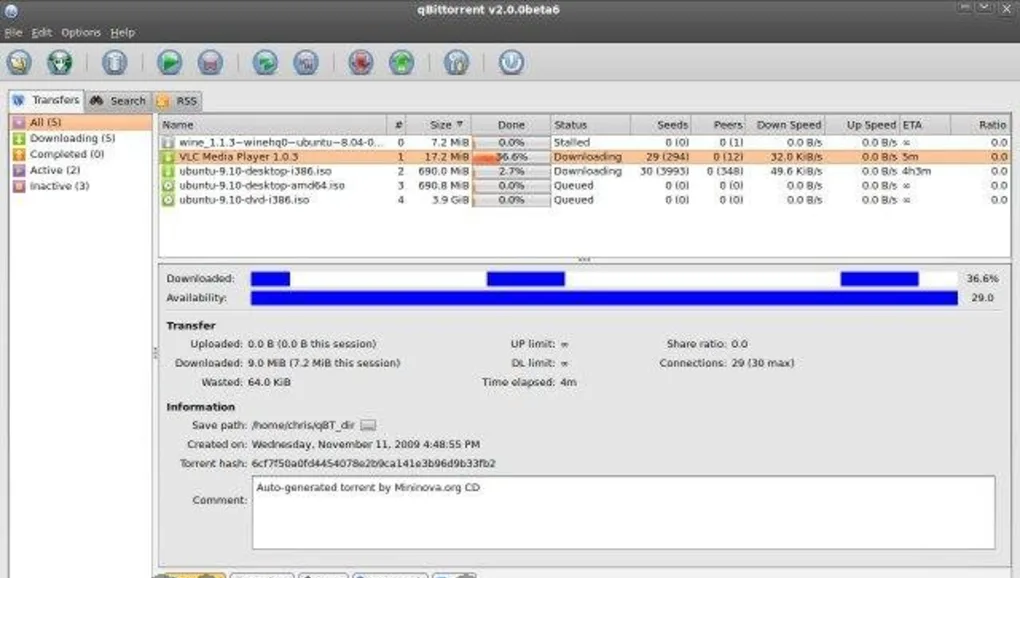Click the queued icon beside ubuntu-9.10-dvd-i386.iso
1020x617 pixels.
click(x=168, y=200)
